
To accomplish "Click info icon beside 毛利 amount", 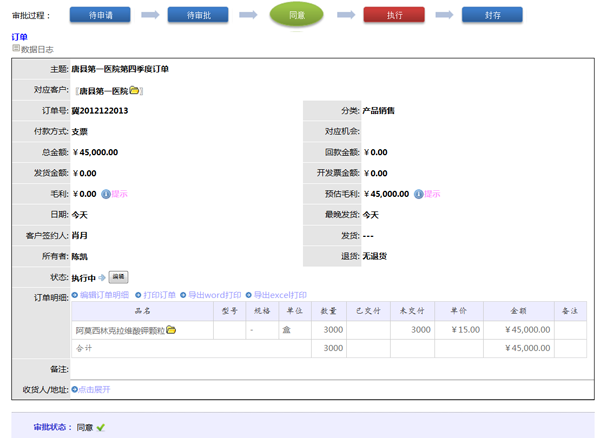I will tap(106, 194).
